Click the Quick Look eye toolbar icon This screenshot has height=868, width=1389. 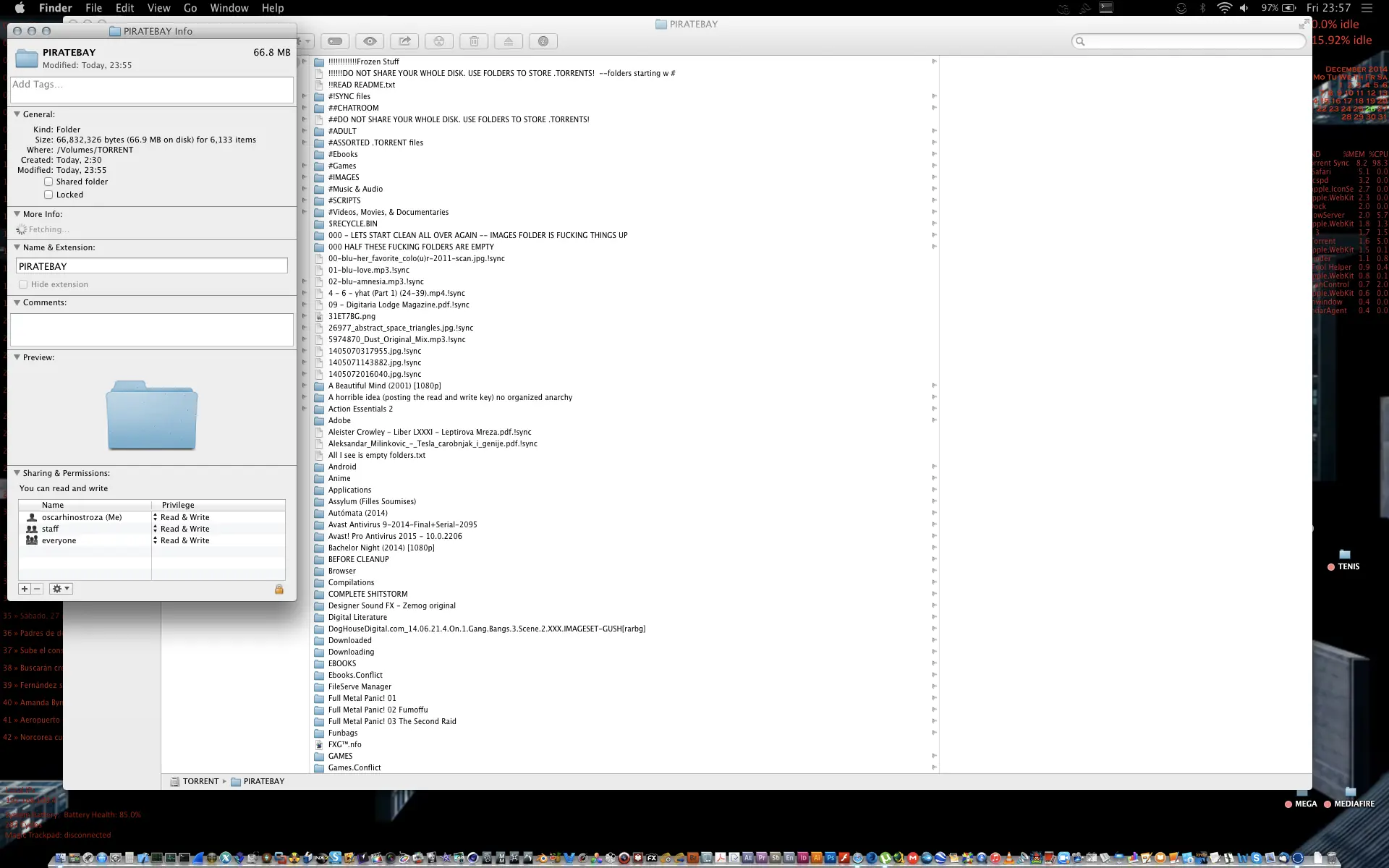click(370, 41)
